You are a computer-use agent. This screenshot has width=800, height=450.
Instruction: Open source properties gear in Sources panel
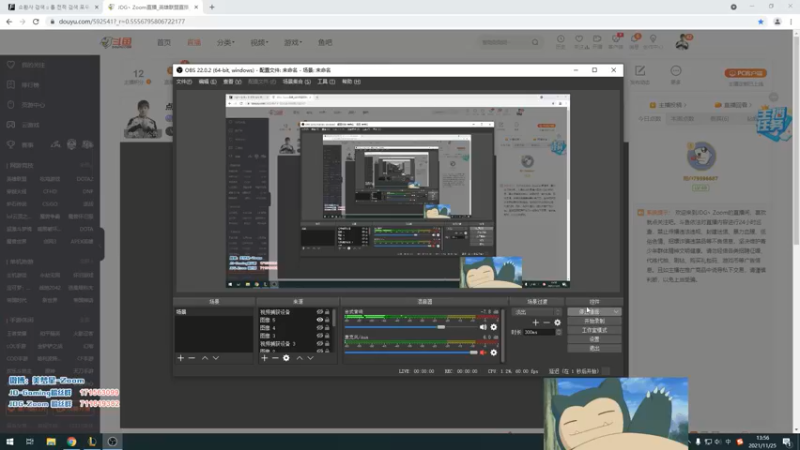pos(286,358)
